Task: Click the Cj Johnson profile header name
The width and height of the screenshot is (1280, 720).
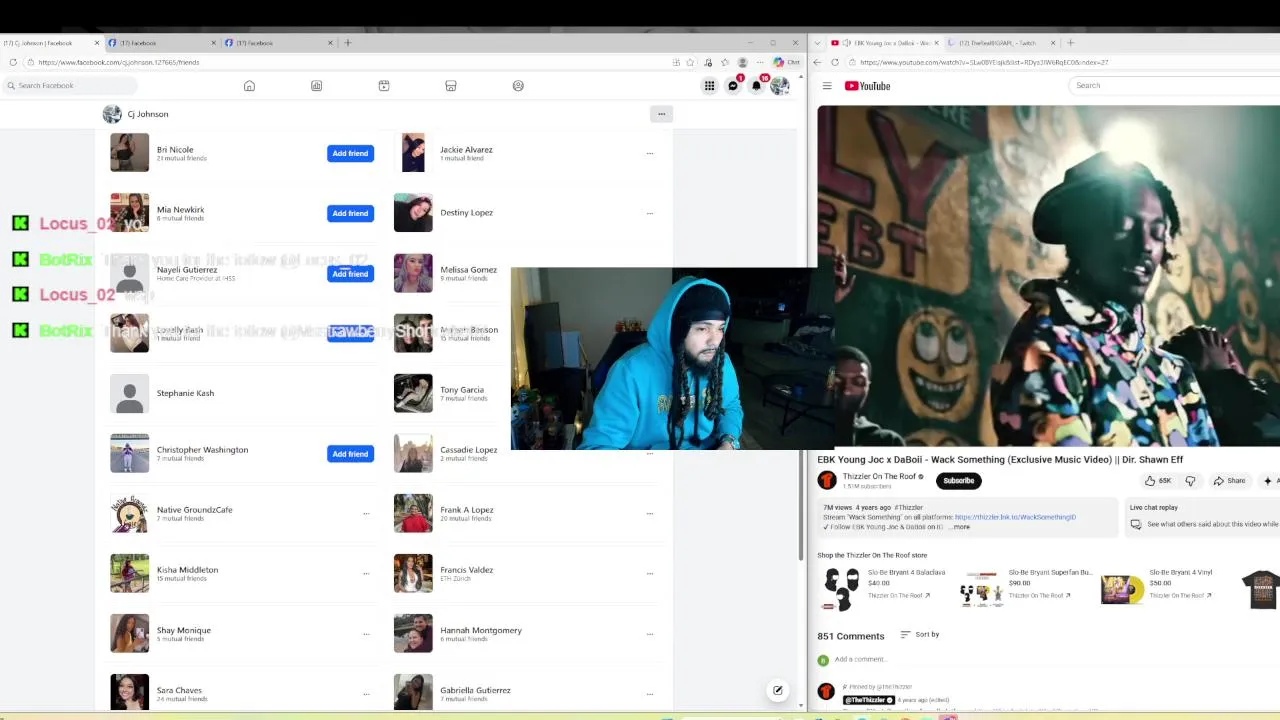Action: 148,114
